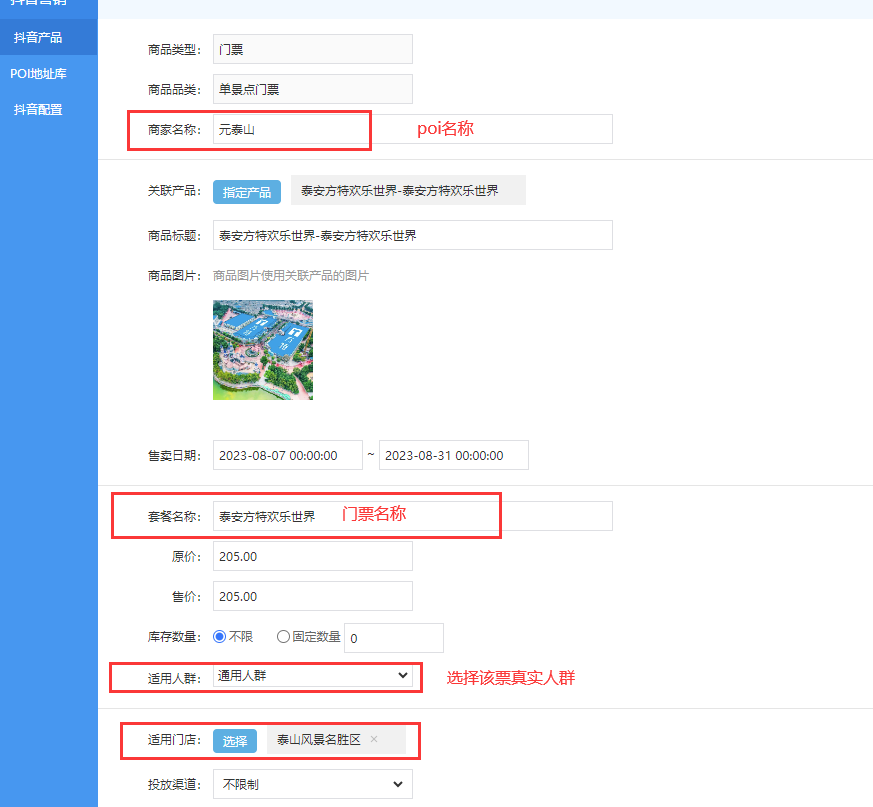Viewport: 873px width, 807px height.
Task: Expand the 适用人群 dropdown
Action: coord(312,676)
